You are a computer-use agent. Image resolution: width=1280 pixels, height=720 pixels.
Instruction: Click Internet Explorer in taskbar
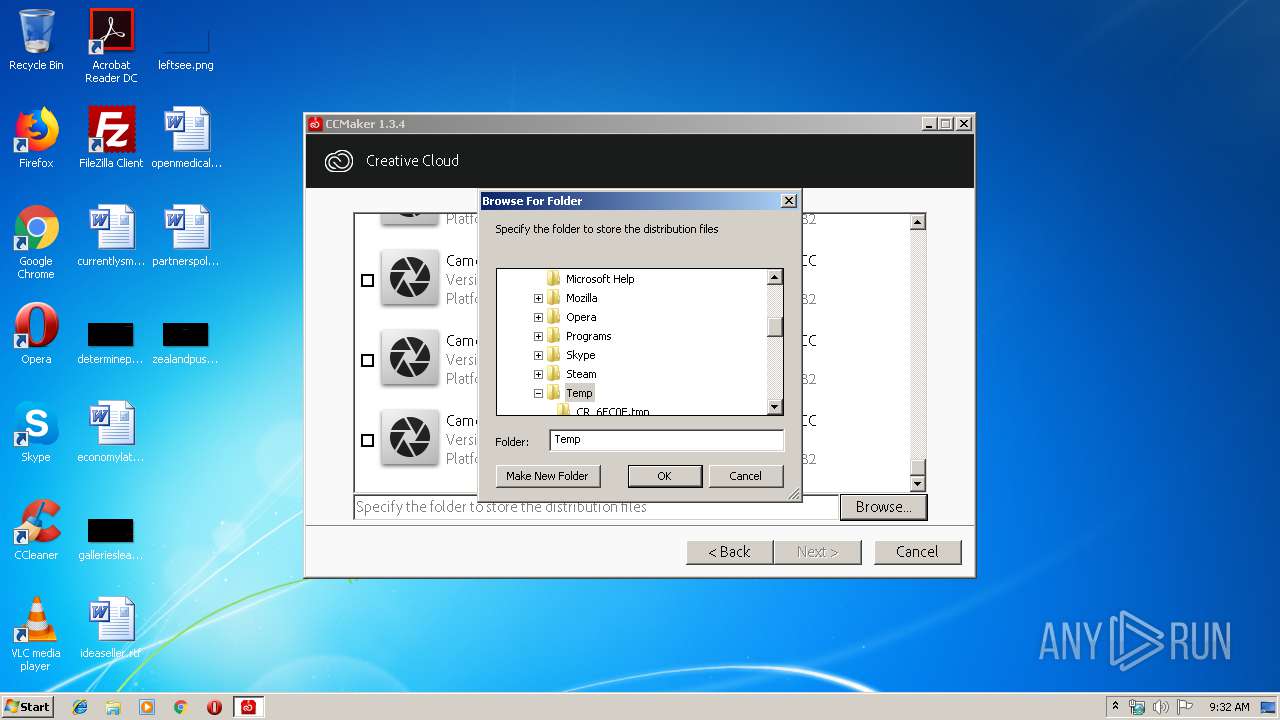80,707
